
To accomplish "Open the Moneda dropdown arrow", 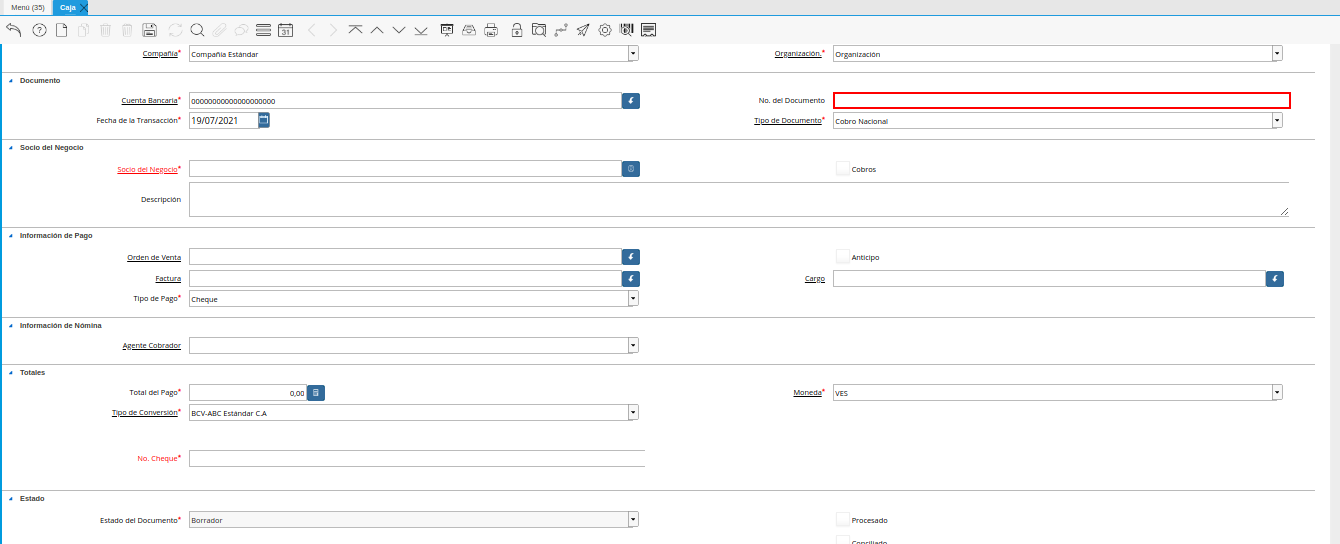I will [1277, 393].
